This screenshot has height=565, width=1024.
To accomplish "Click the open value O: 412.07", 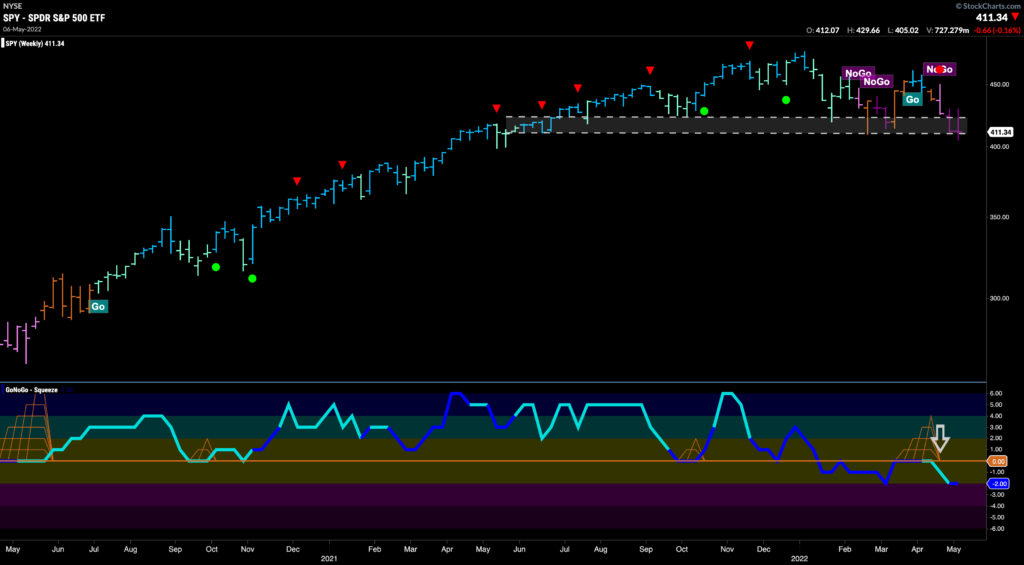I will pyautogui.click(x=823, y=30).
